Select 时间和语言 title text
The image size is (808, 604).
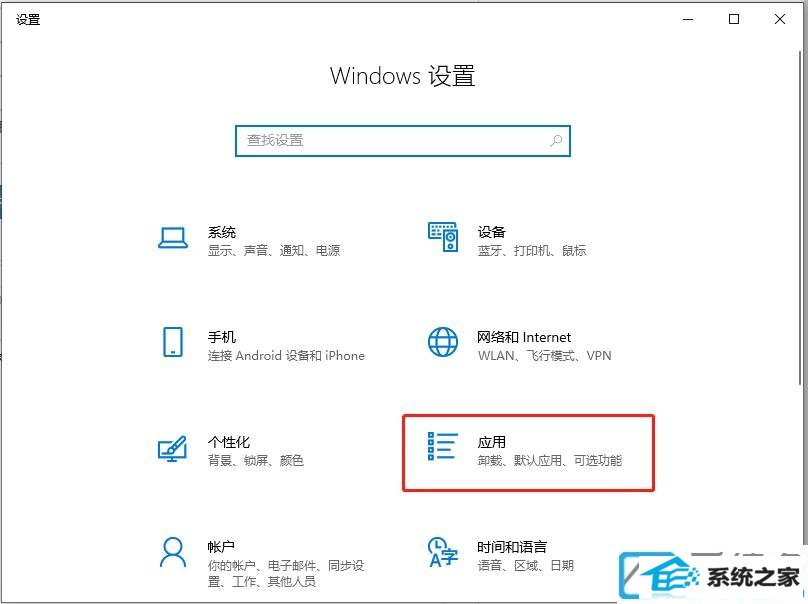(512, 546)
